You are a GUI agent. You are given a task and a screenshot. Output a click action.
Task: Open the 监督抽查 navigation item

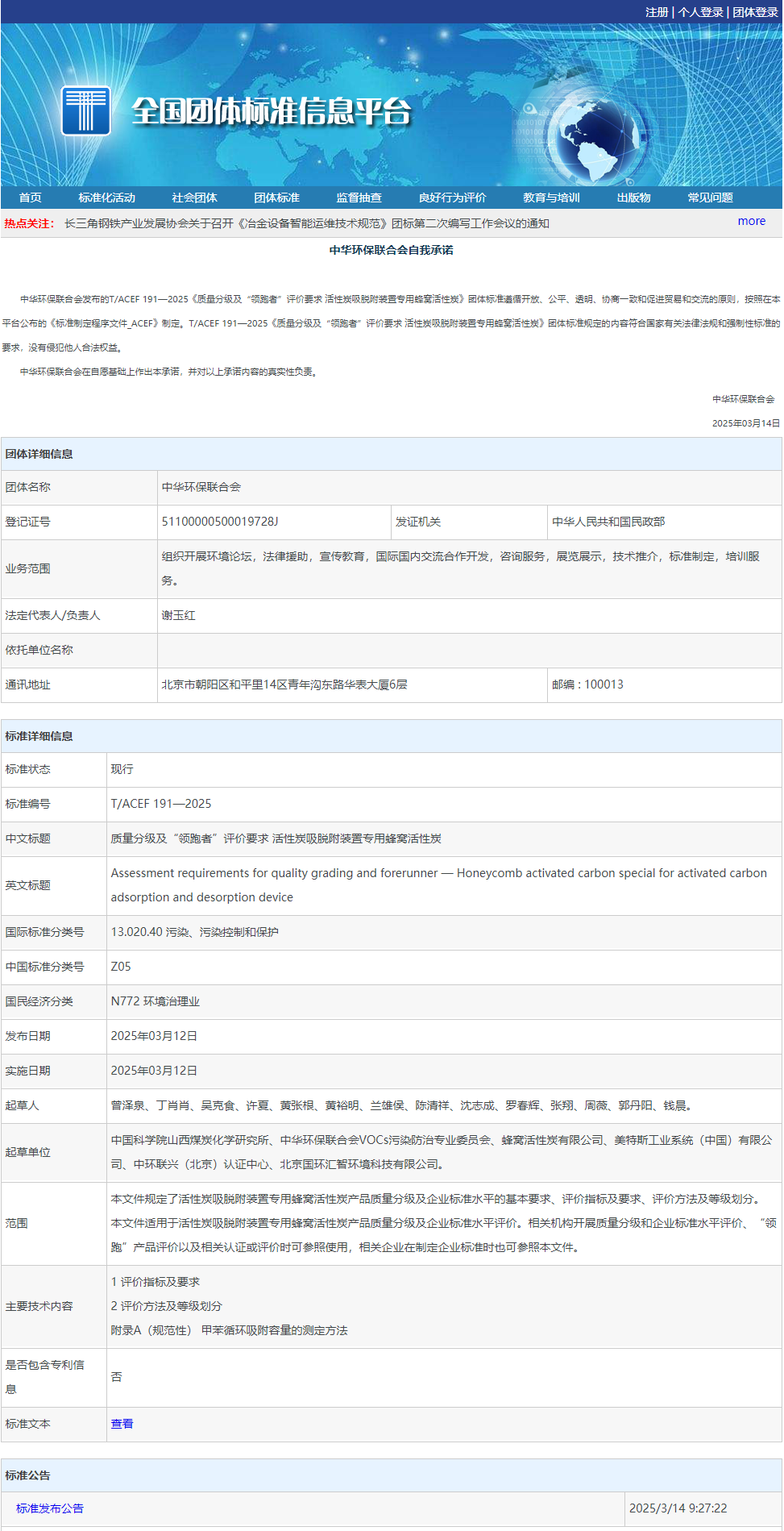[x=359, y=198]
